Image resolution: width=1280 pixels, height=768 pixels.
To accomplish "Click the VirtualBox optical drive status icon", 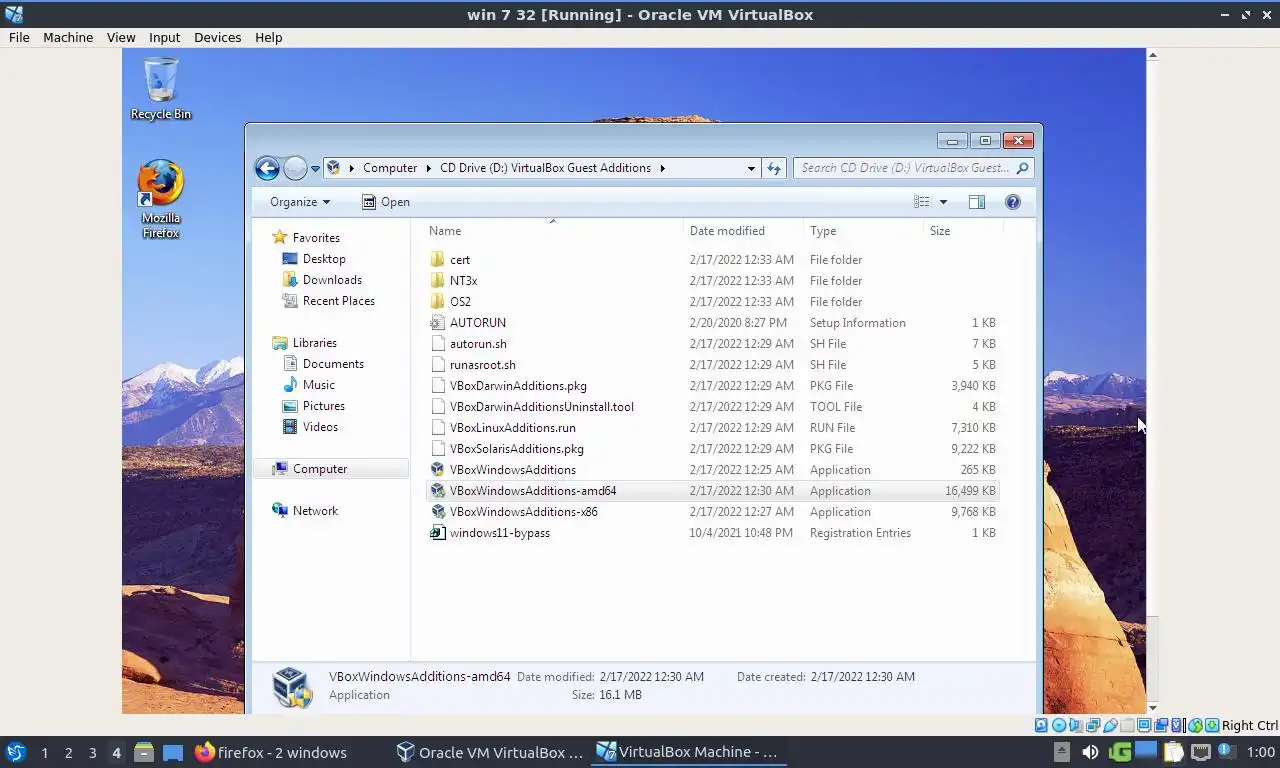I will tap(1059, 725).
